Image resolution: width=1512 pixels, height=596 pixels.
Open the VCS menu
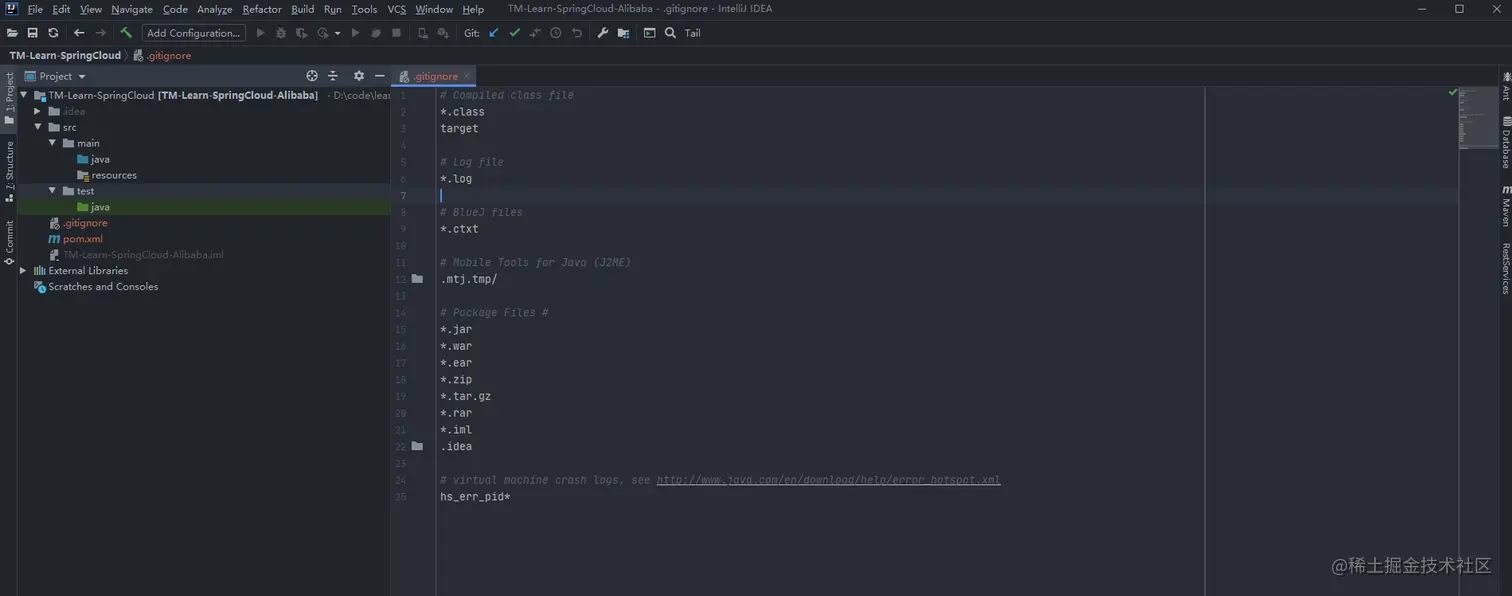coord(397,9)
